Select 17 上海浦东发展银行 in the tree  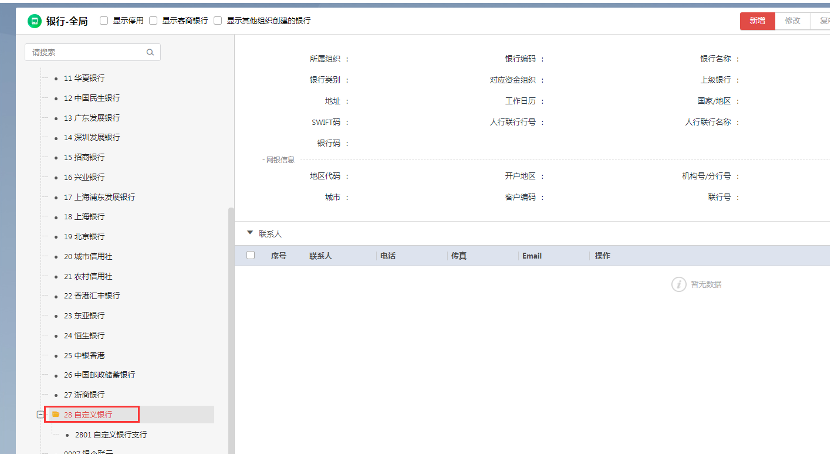point(100,197)
